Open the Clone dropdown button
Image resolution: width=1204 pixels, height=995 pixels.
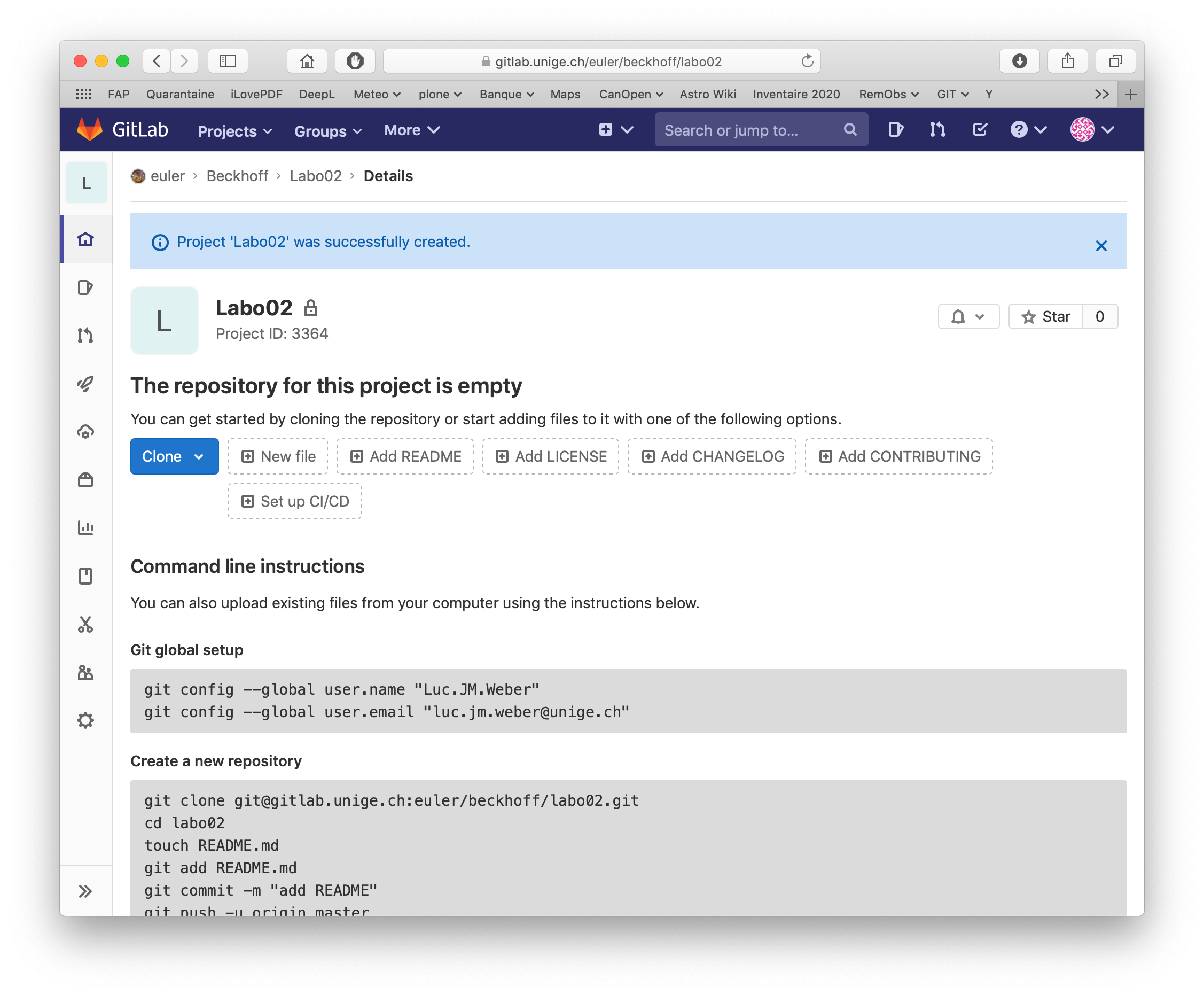tap(174, 456)
